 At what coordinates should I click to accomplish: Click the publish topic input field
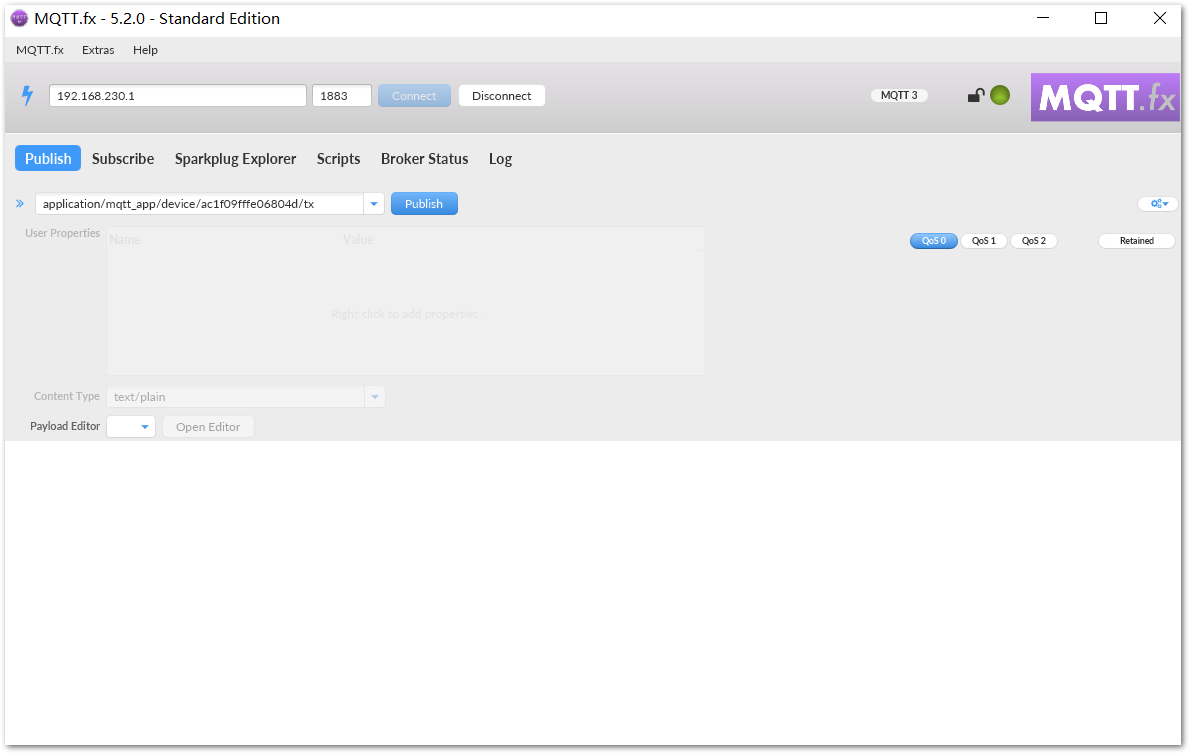click(x=200, y=204)
